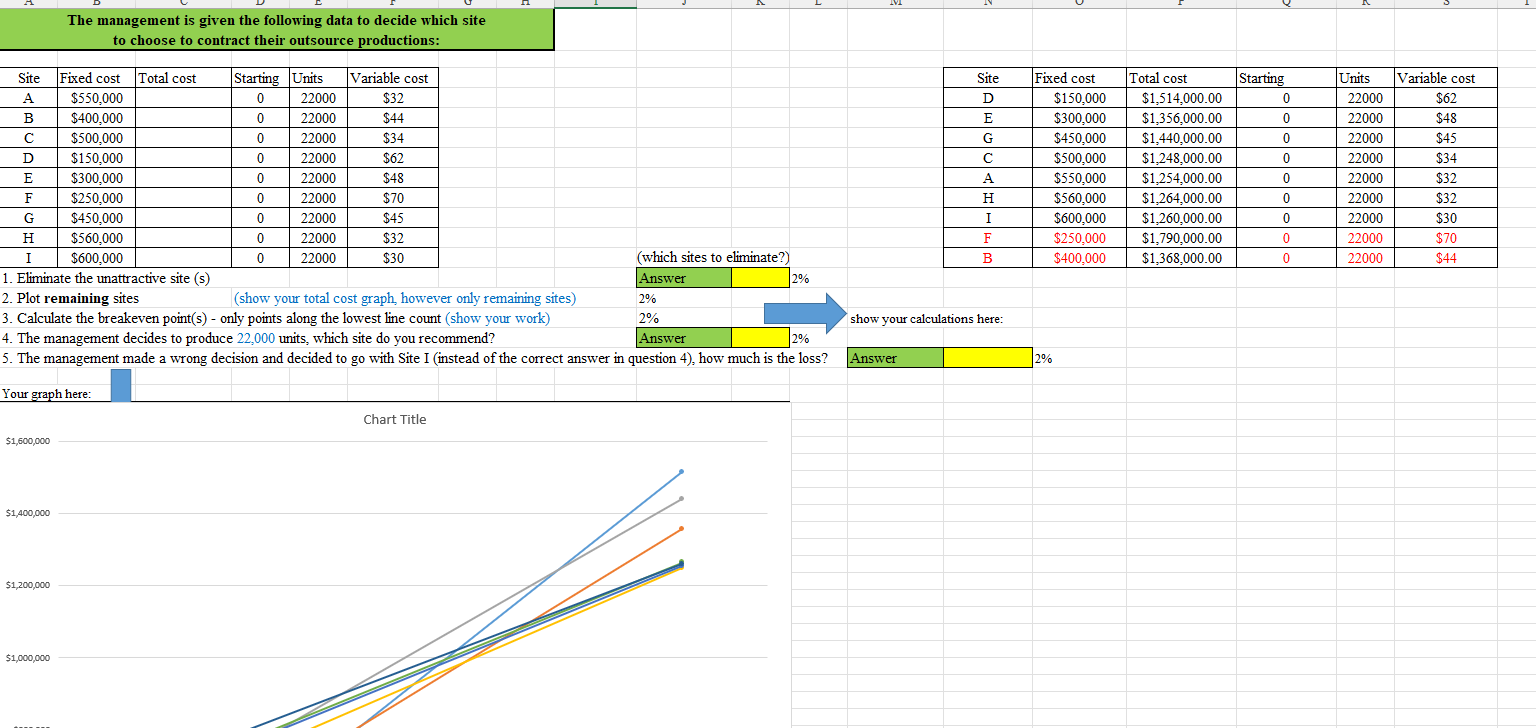Click the yellow answer cell for question 1

pos(759,278)
